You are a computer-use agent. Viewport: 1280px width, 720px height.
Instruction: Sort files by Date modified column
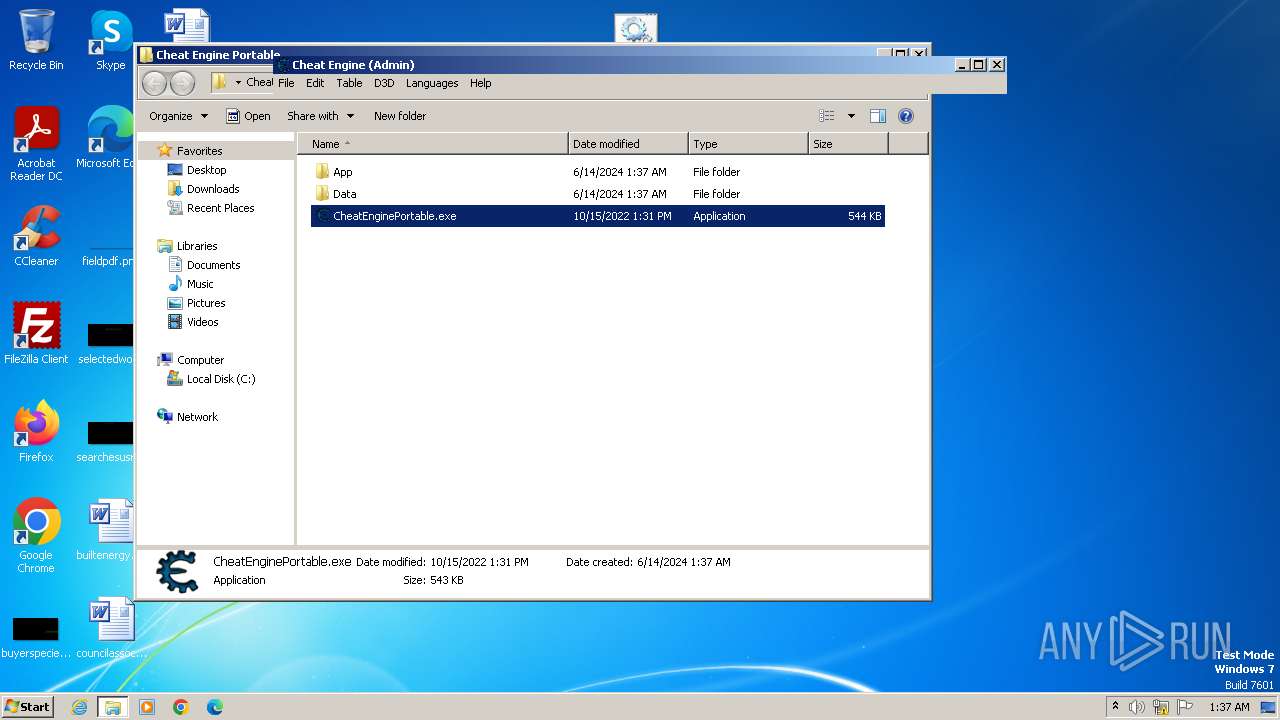coord(628,144)
